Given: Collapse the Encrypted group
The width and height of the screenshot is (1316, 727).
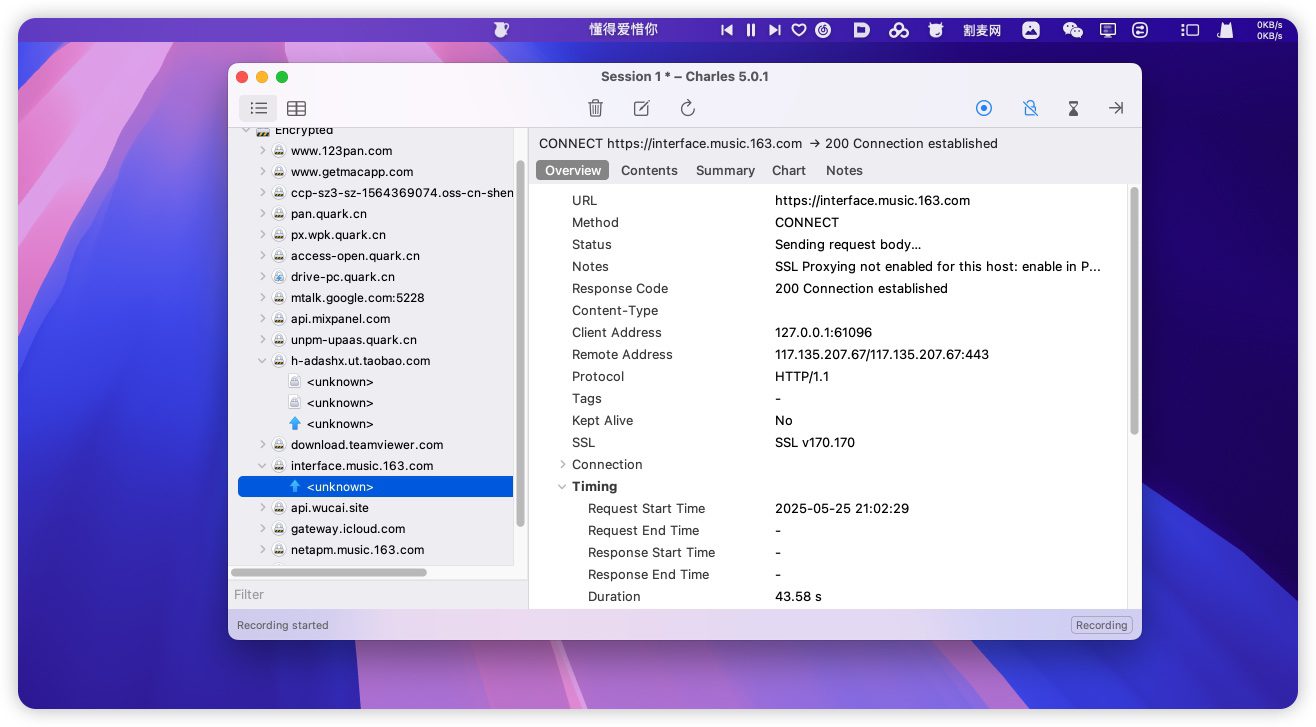Looking at the screenshot, I should (x=246, y=130).
